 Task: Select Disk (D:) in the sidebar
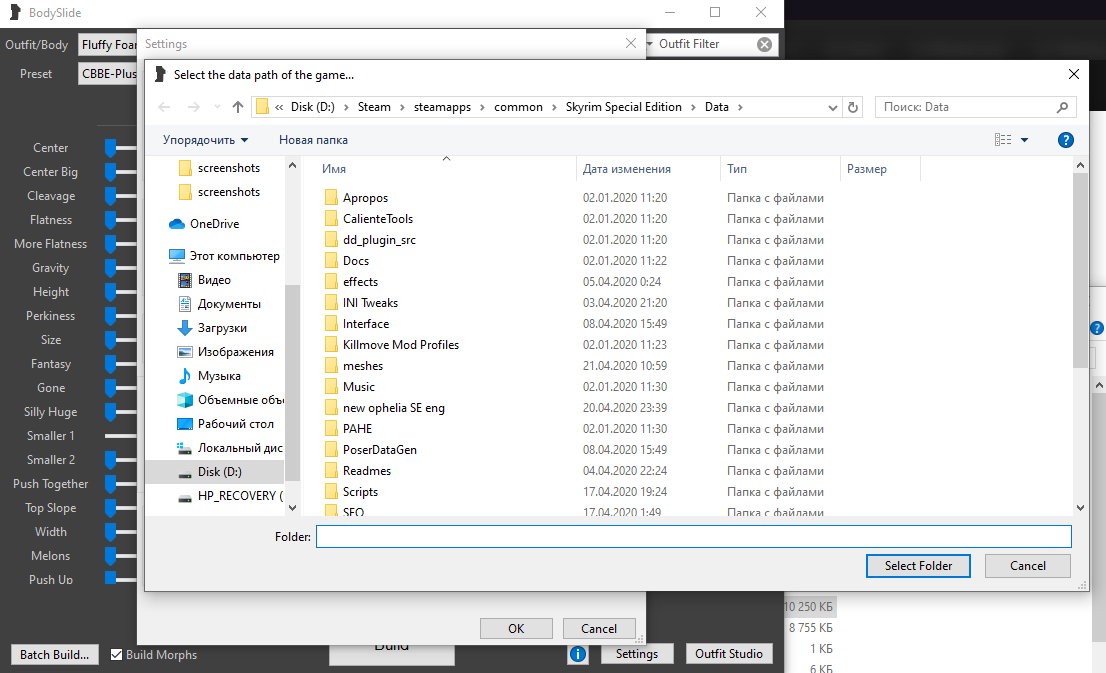point(219,472)
